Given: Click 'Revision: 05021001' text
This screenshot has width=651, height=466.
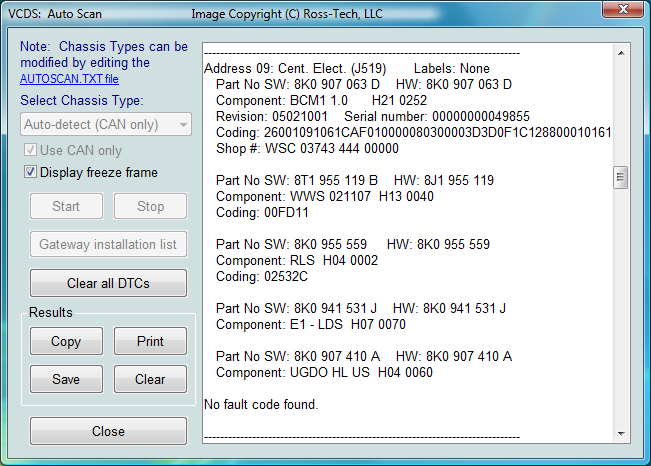Looking at the screenshot, I should [x=272, y=116].
